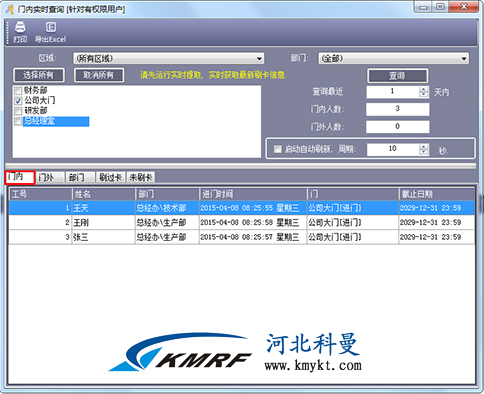
Task: Click the refresh period (周期) input field
Action: point(392,149)
